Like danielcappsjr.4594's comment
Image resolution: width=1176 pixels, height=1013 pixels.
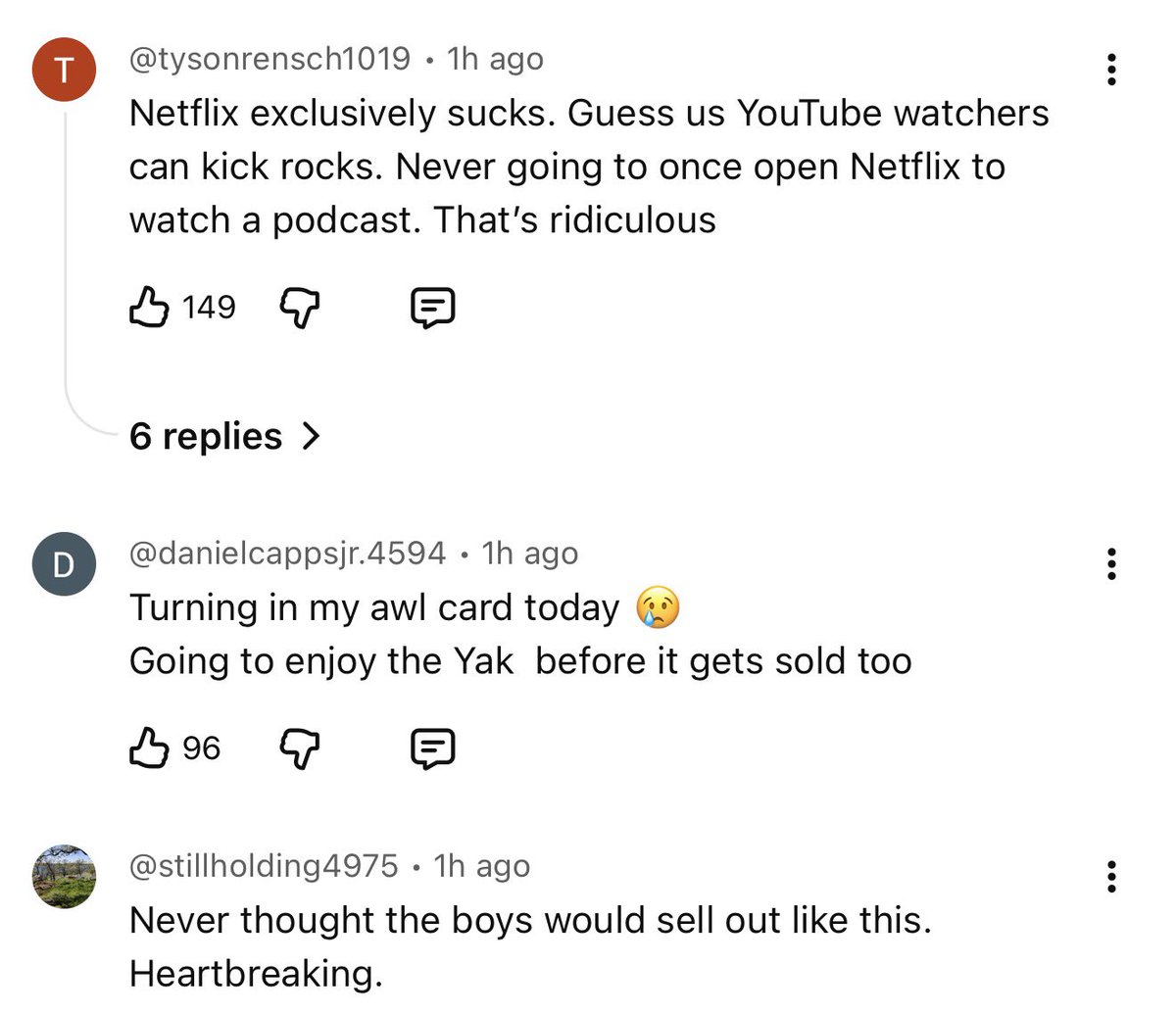148,748
